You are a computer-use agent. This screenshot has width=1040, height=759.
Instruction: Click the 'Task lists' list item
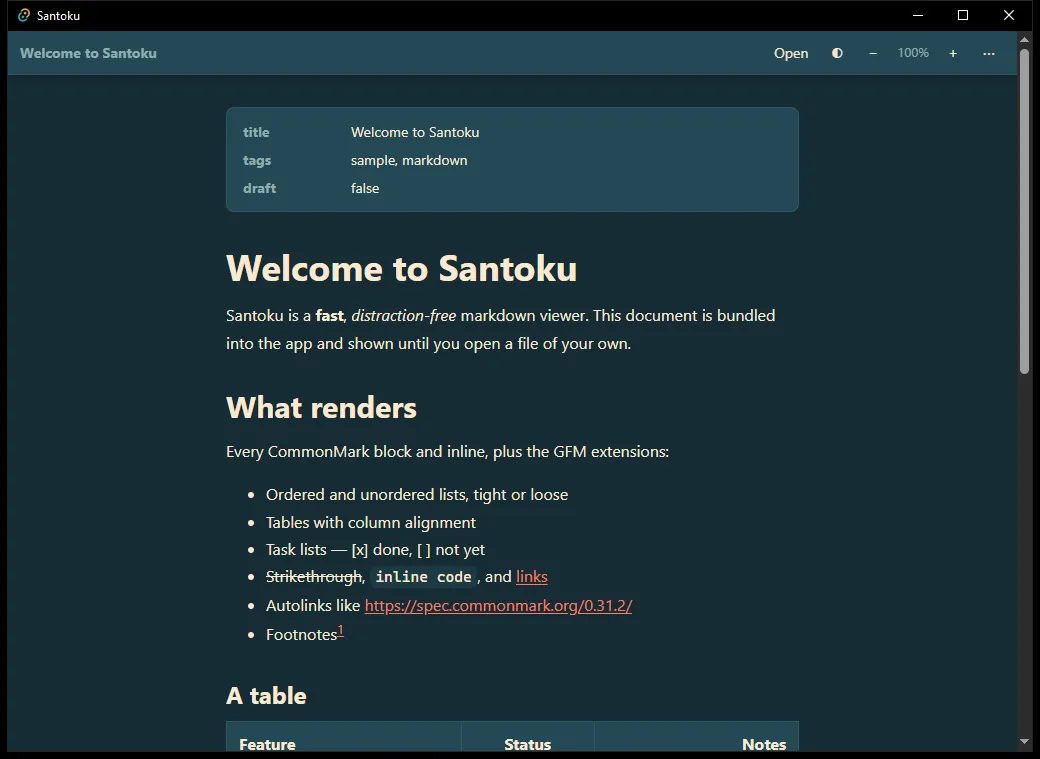point(375,549)
